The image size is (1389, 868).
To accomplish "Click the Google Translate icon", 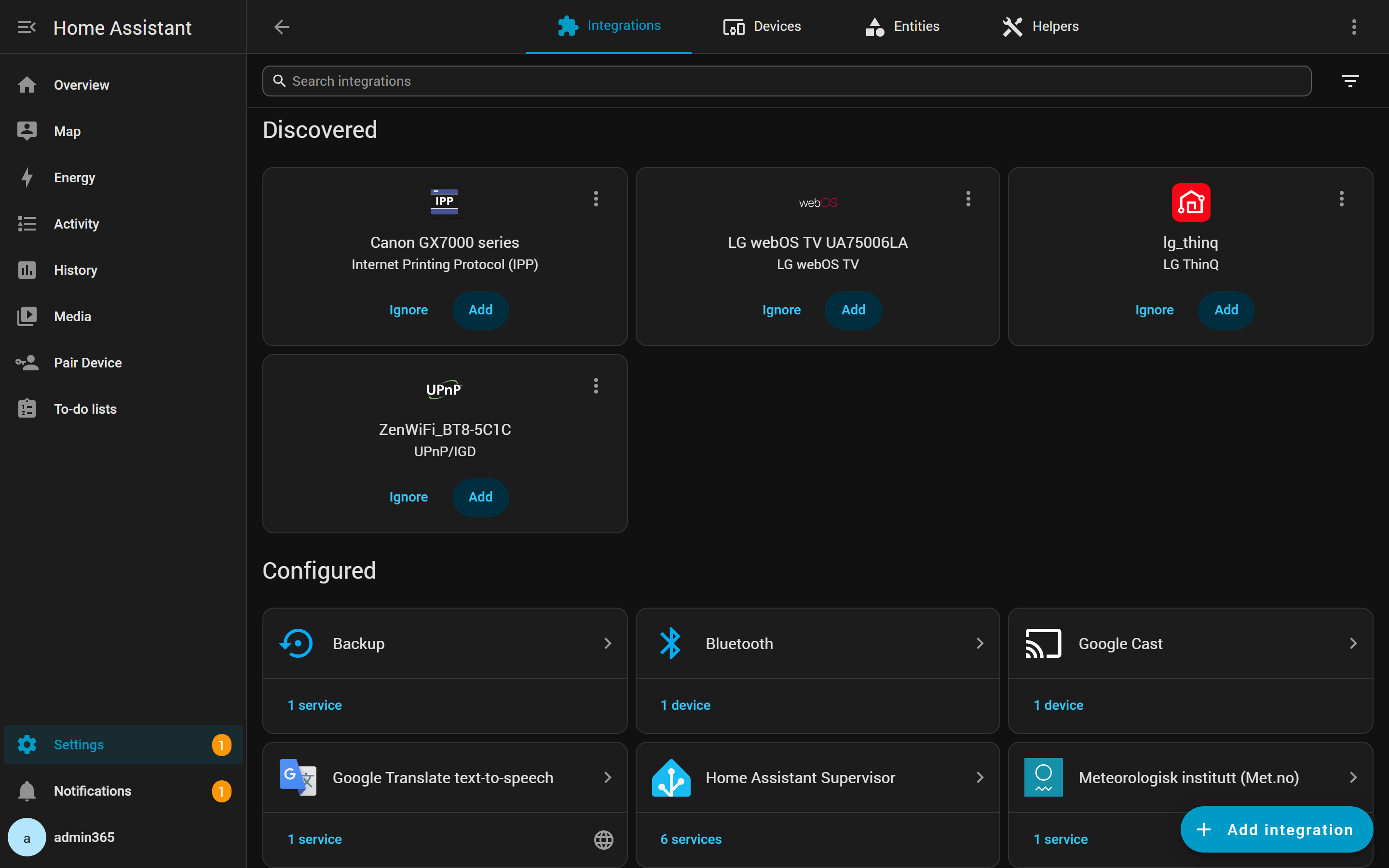I will [297, 777].
